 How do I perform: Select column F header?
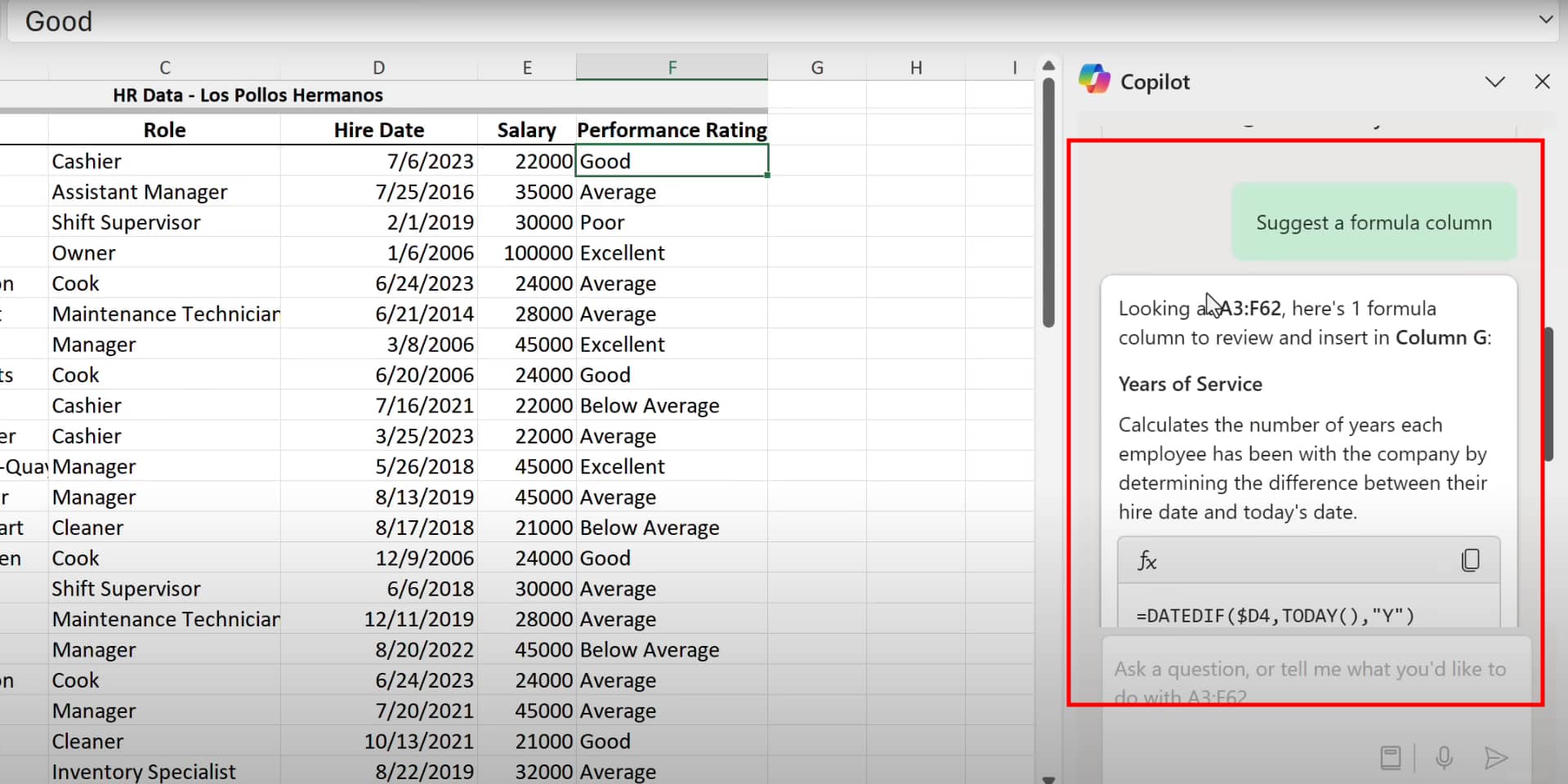coord(672,68)
